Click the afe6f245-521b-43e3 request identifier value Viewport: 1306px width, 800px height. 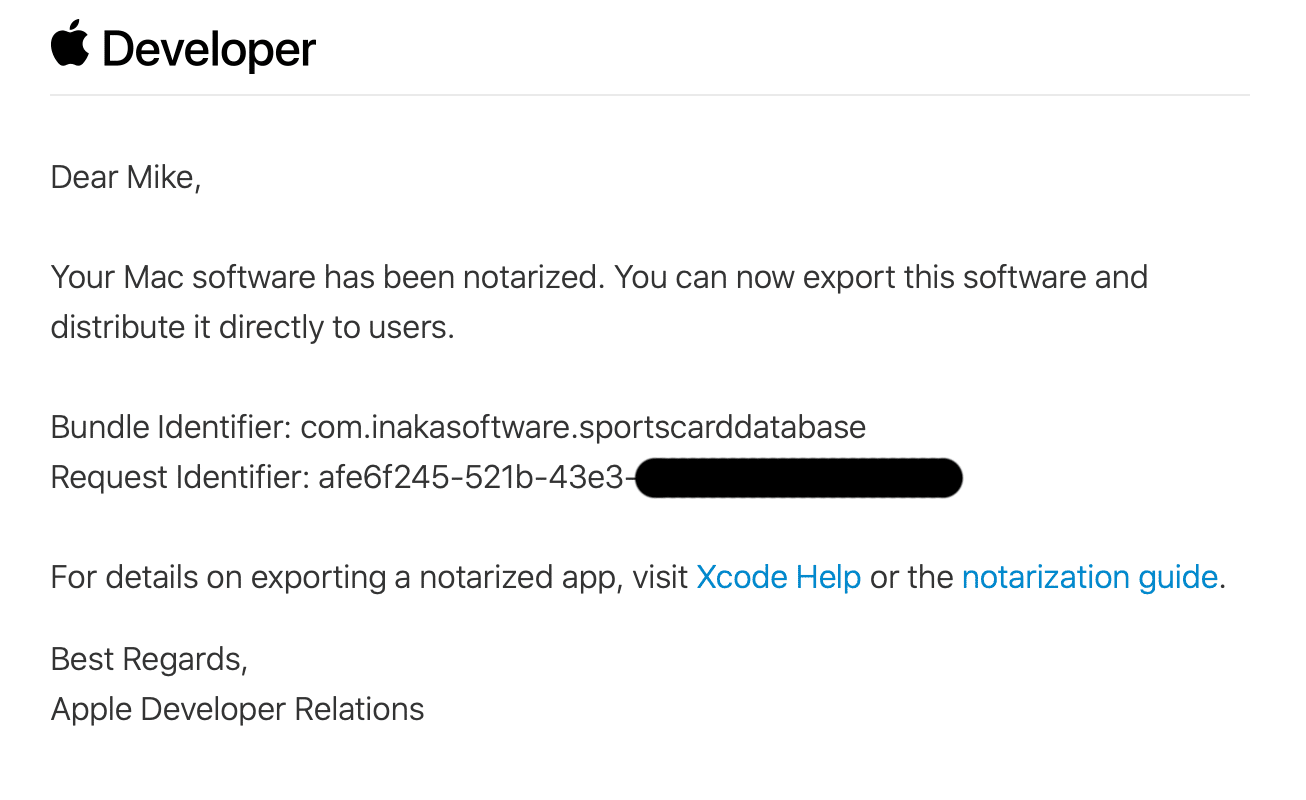tap(476, 478)
